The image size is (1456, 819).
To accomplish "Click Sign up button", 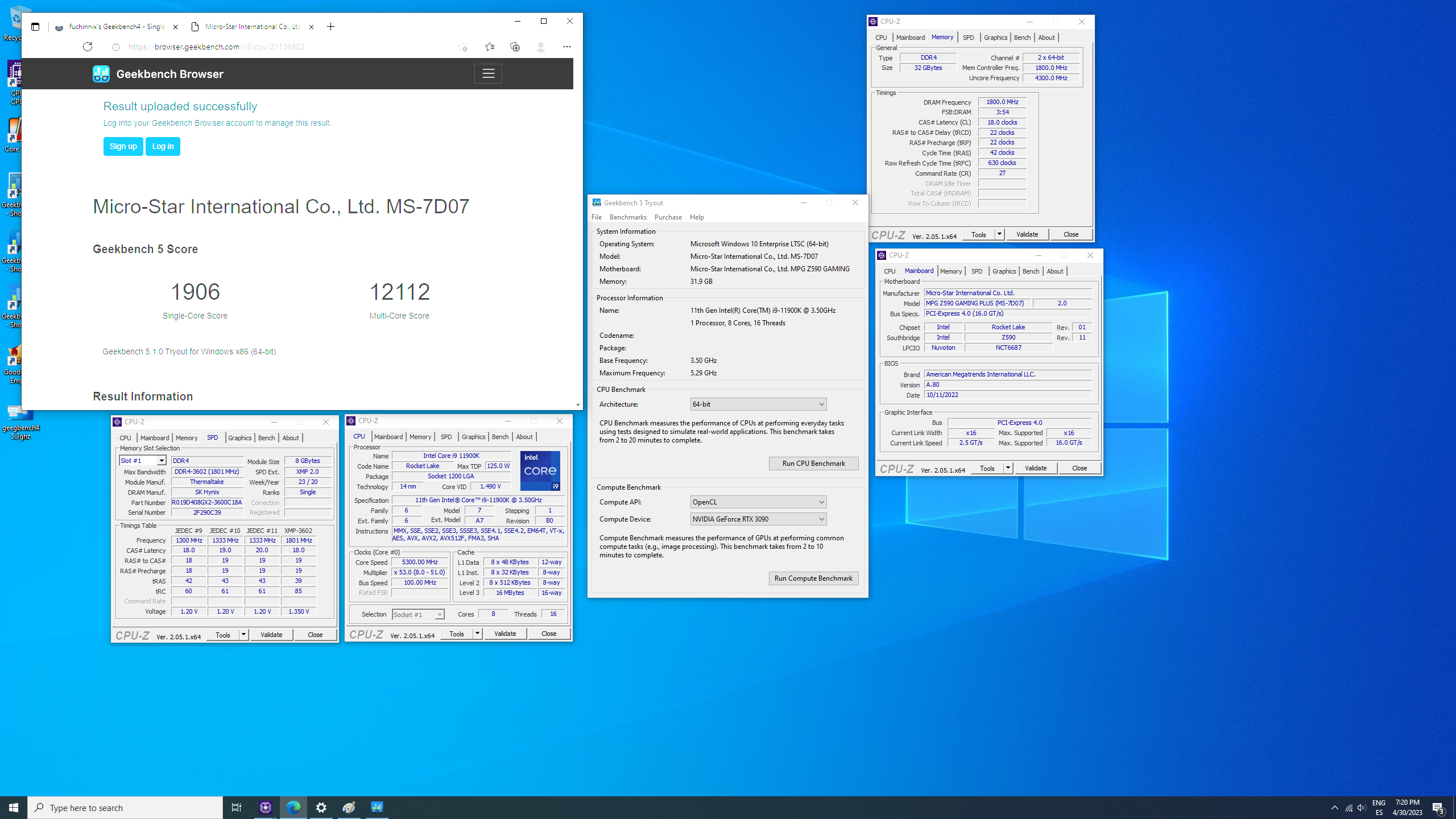I will click(123, 146).
